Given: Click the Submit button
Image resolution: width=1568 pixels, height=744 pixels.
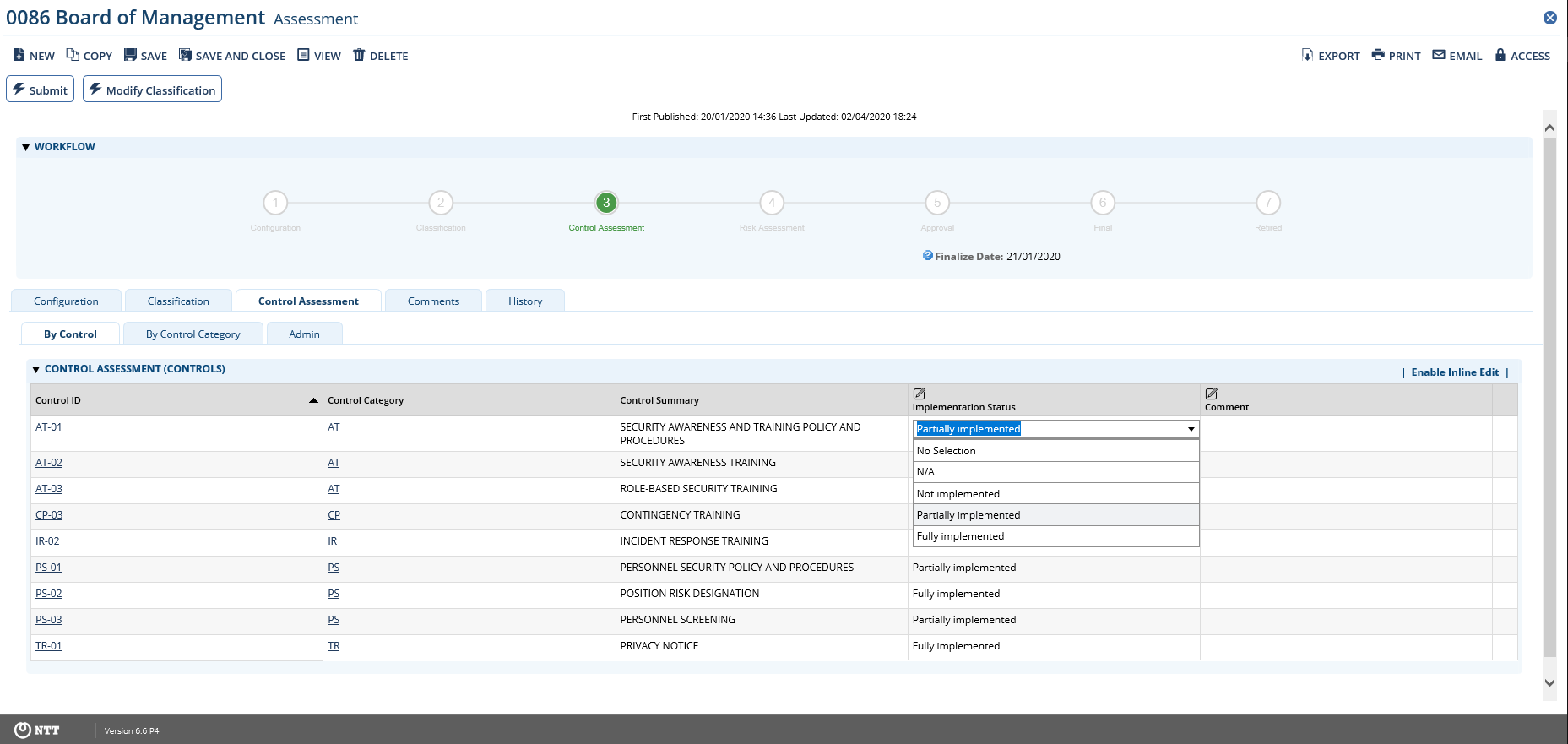Looking at the screenshot, I should tap(41, 90).
